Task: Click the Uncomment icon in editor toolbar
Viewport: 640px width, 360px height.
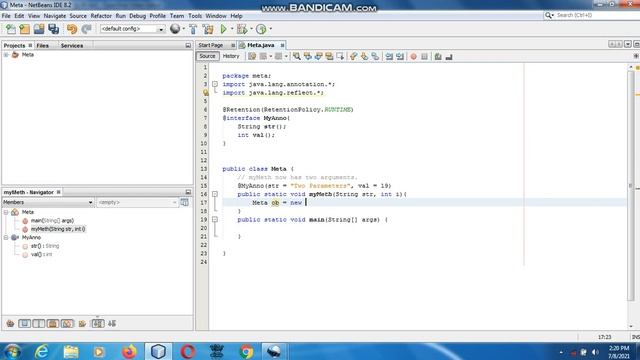Action: (449, 56)
